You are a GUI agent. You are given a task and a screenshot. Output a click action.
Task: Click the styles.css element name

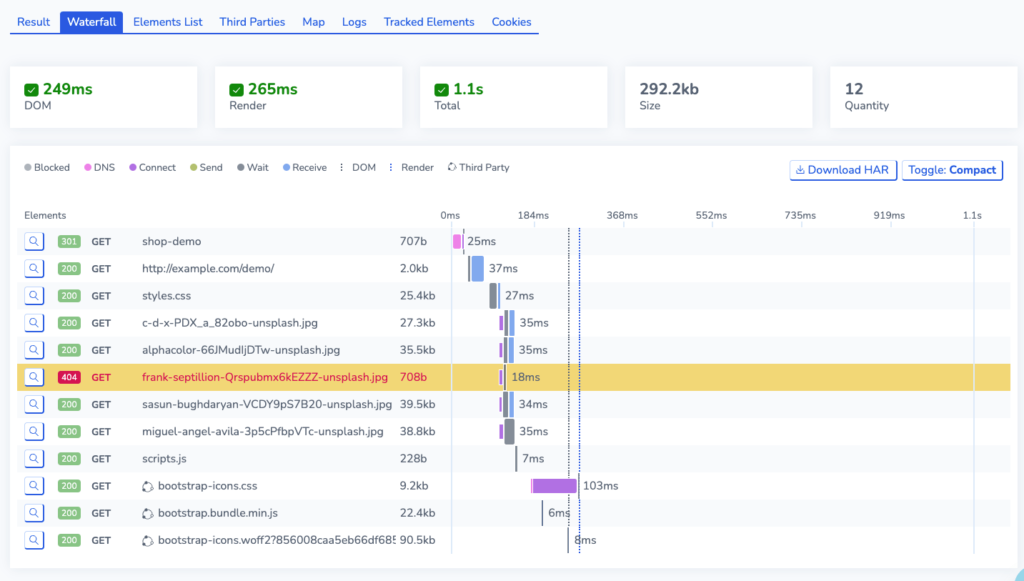click(167, 296)
